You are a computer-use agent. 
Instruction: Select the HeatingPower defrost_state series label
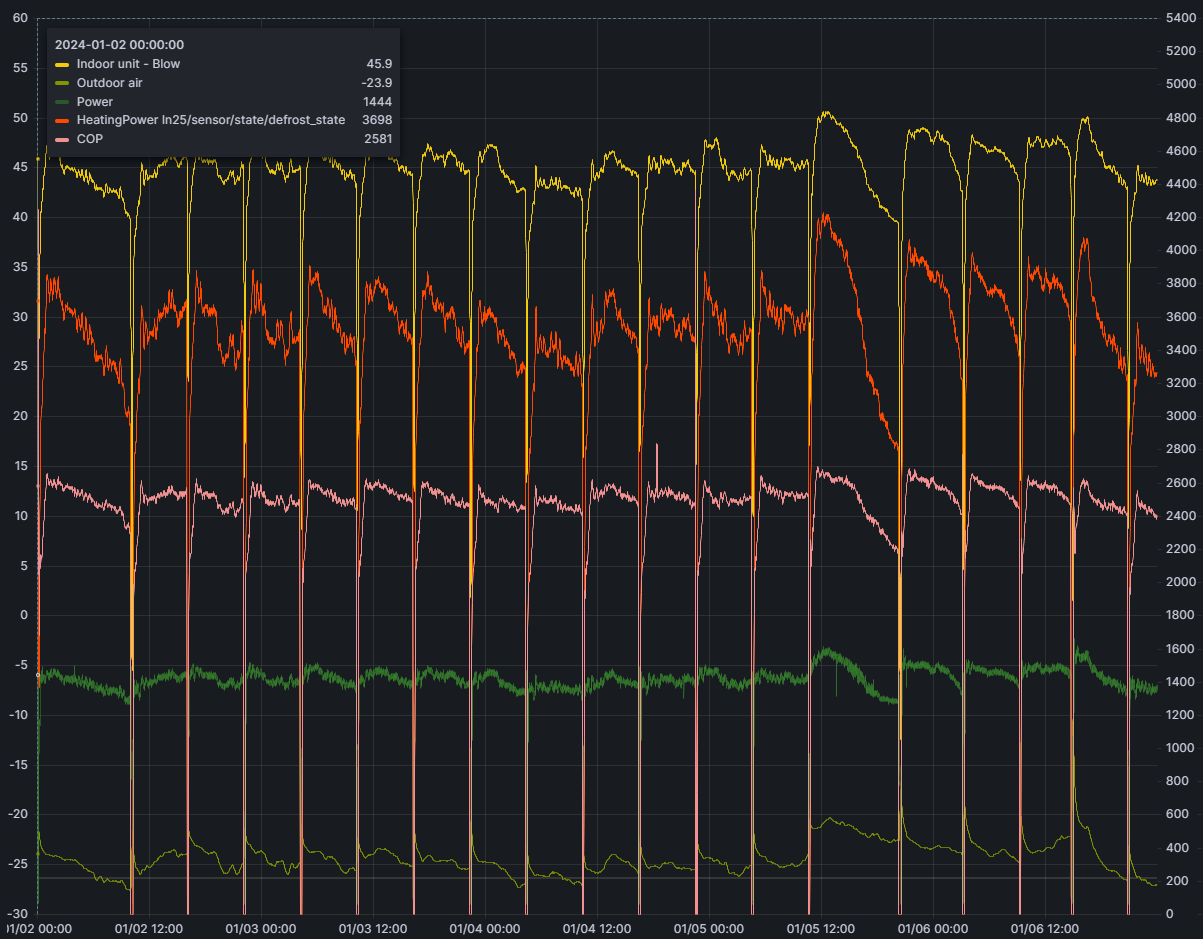pos(210,120)
